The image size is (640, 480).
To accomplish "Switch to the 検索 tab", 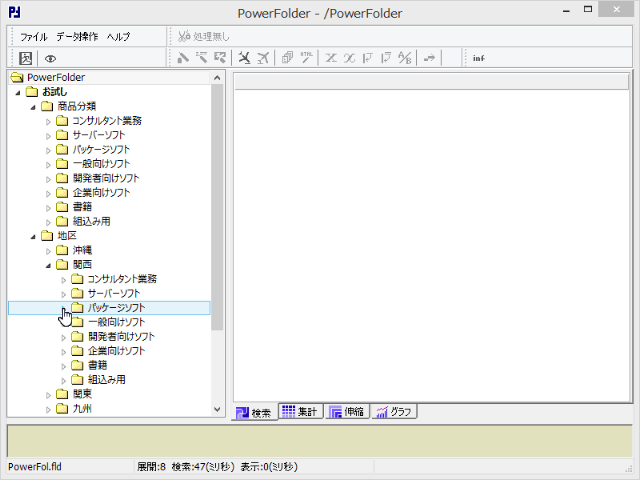I will click(254, 413).
